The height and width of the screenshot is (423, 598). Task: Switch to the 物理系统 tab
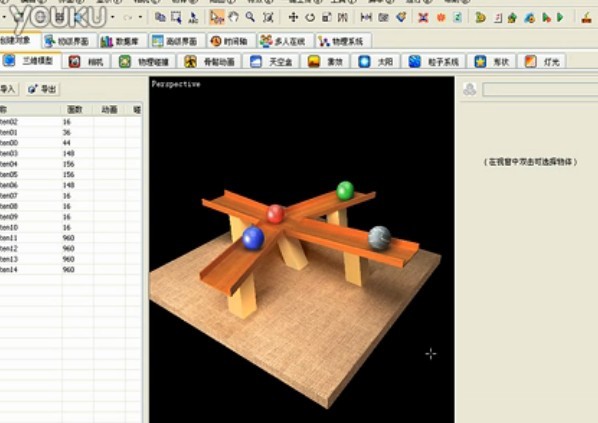pyautogui.click(x=341, y=41)
